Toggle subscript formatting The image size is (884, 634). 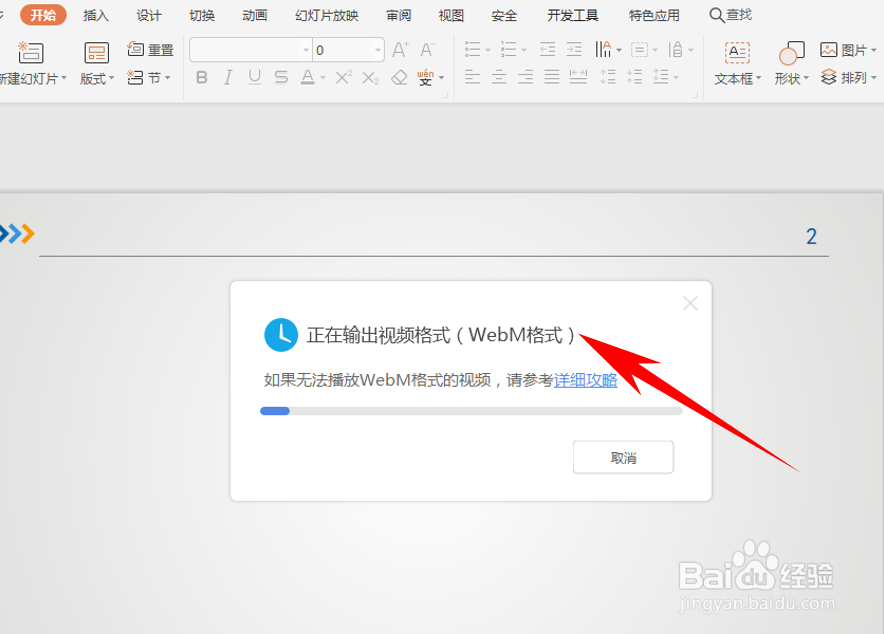(370, 78)
